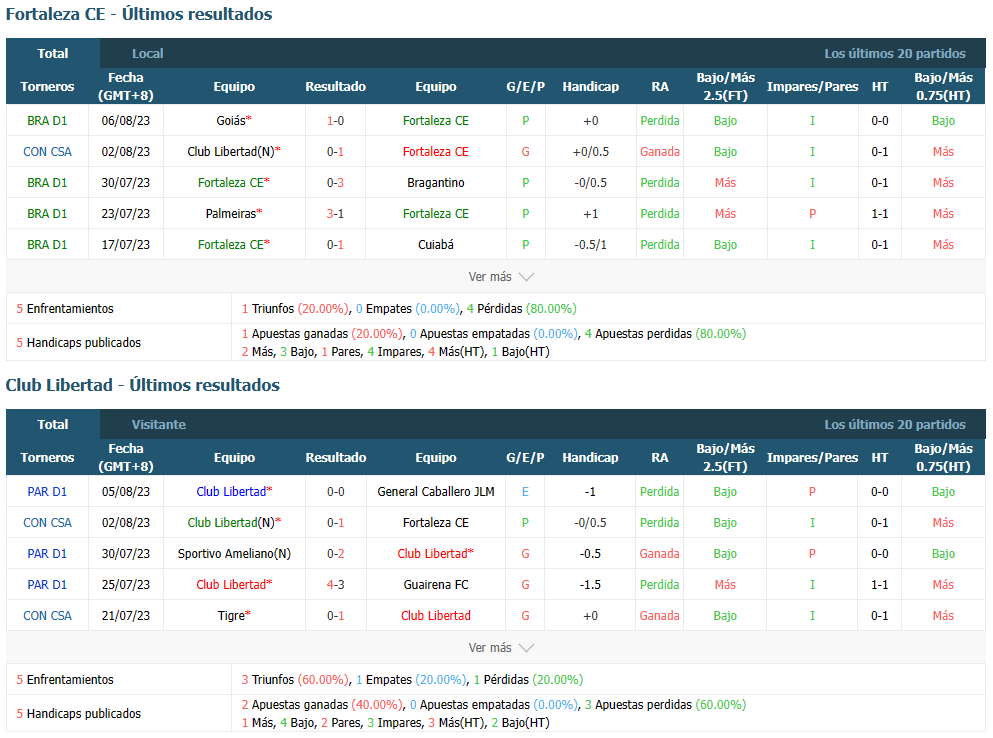This screenshot has width=993, height=738.
Task: Click Torneros header in Fortaleza table
Action: (47, 87)
